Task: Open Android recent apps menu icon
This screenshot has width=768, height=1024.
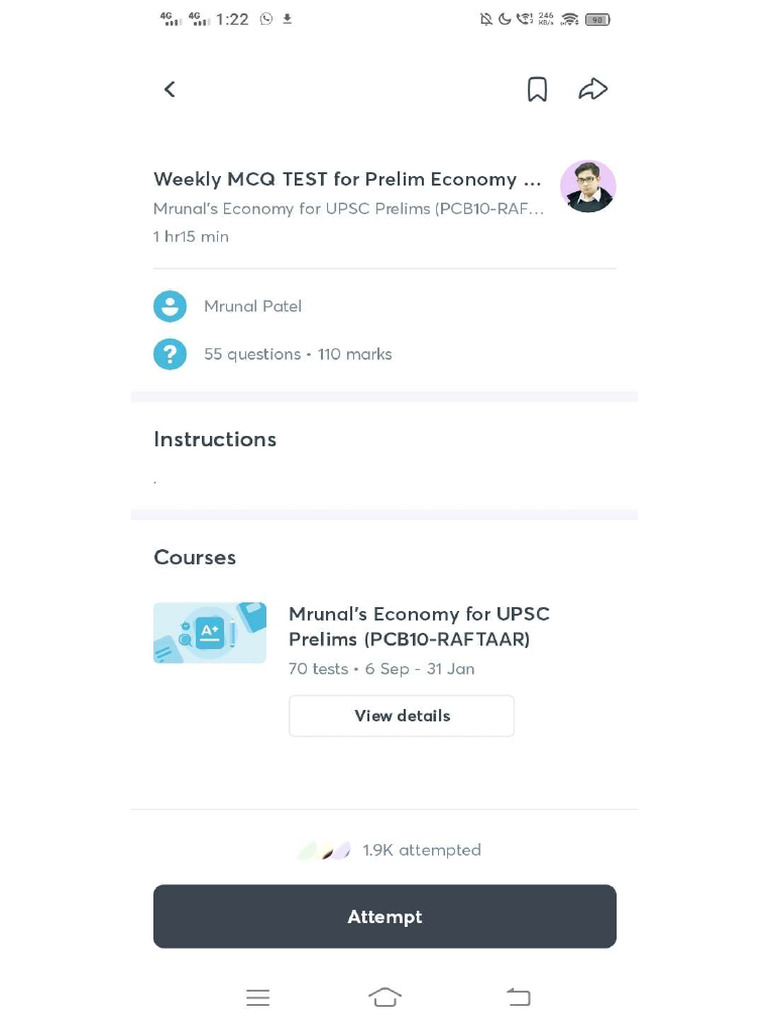Action: pyautogui.click(x=258, y=997)
